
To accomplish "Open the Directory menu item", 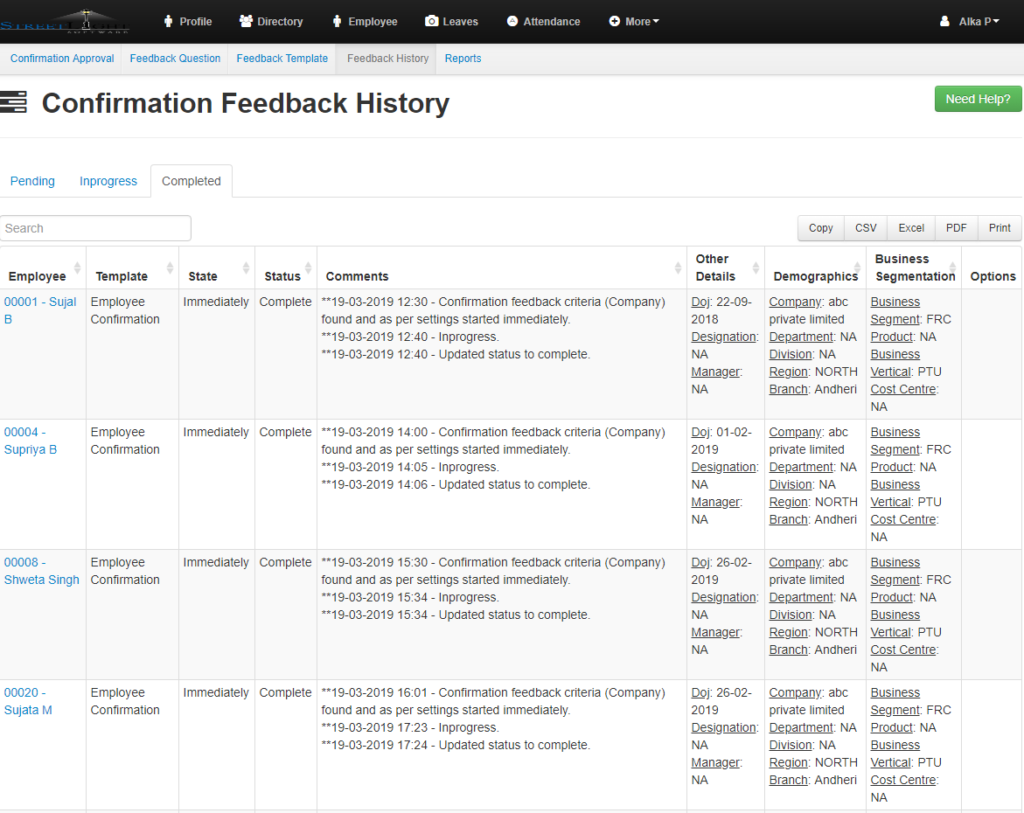I will click(x=271, y=22).
